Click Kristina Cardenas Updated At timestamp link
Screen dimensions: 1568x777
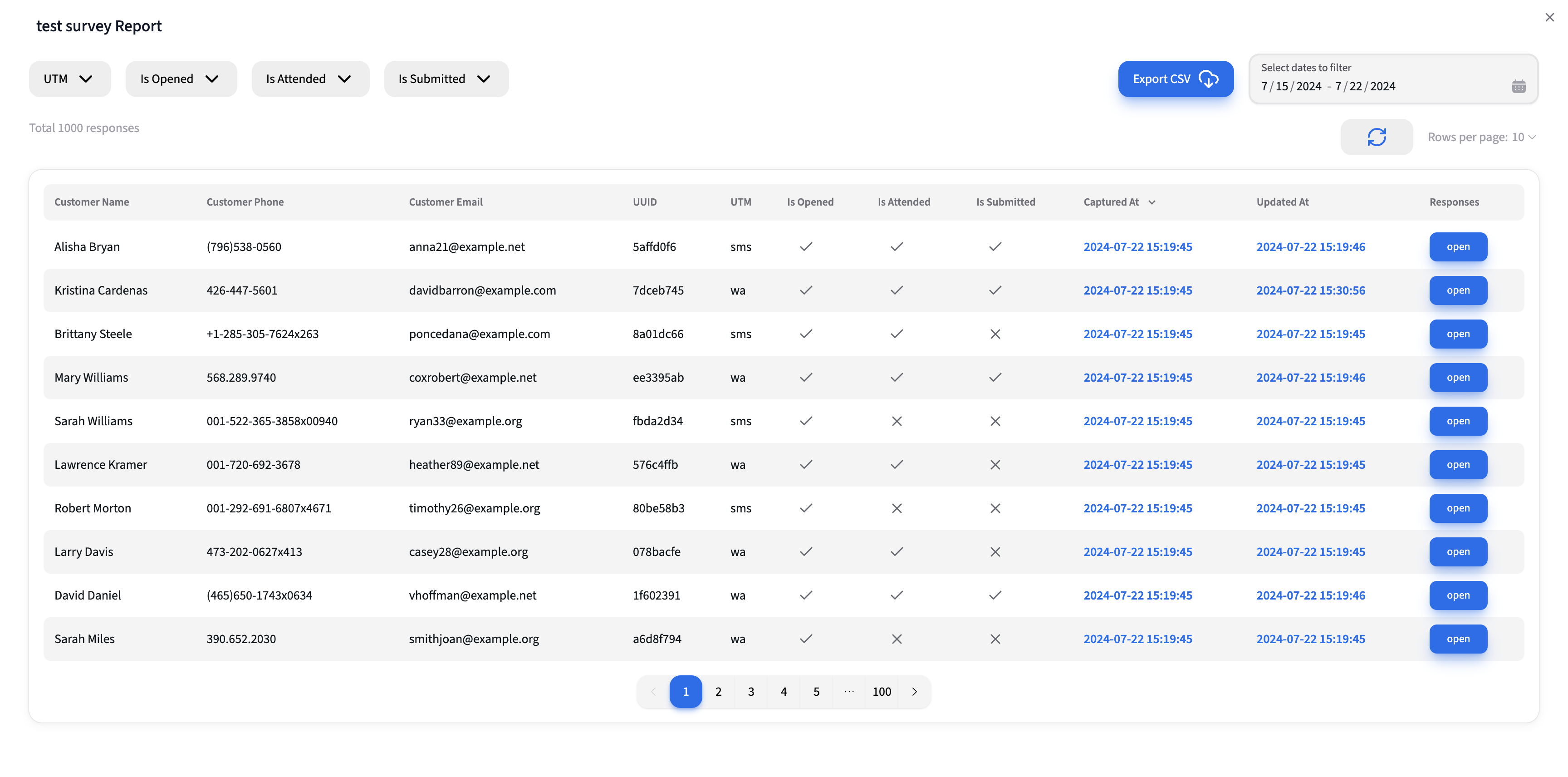click(1310, 290)
